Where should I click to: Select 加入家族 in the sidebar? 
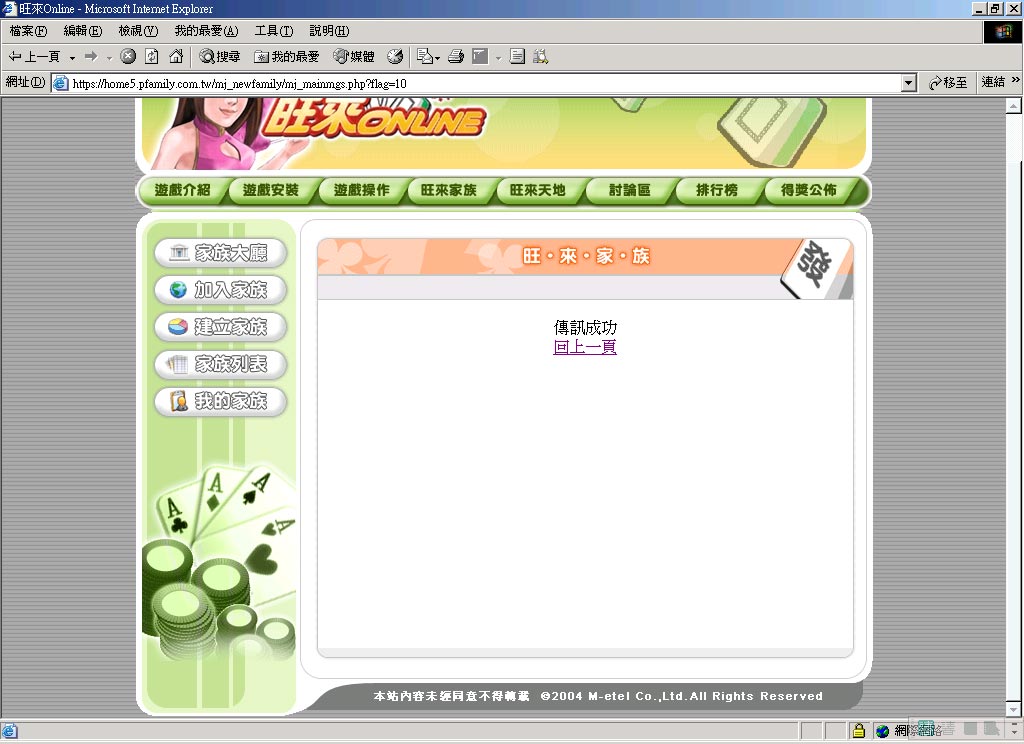220,290
